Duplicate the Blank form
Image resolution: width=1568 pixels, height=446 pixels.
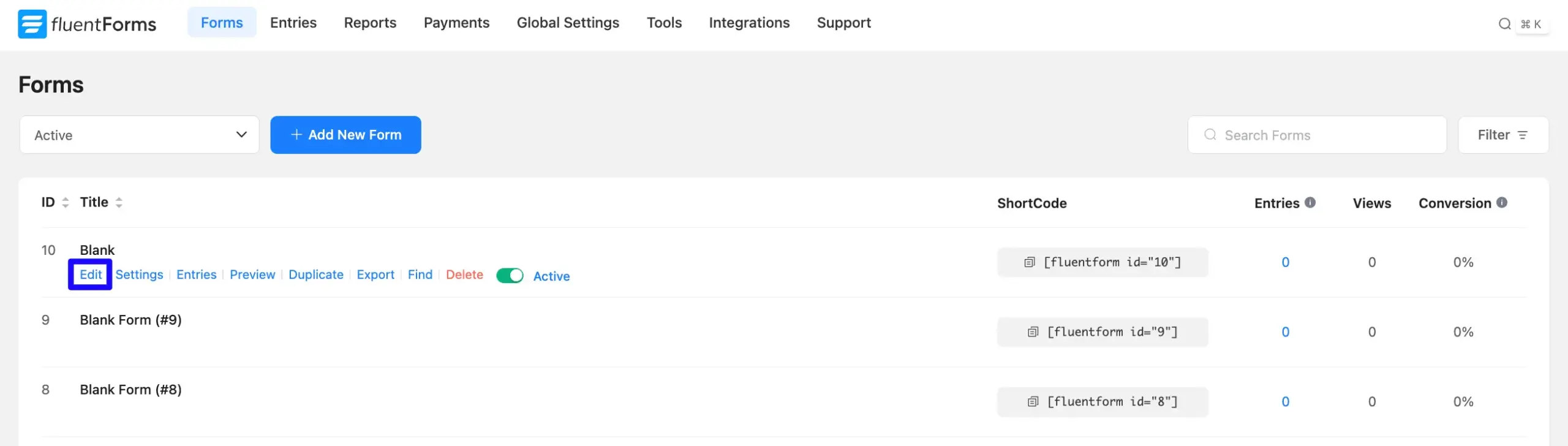tap(316, 274)
